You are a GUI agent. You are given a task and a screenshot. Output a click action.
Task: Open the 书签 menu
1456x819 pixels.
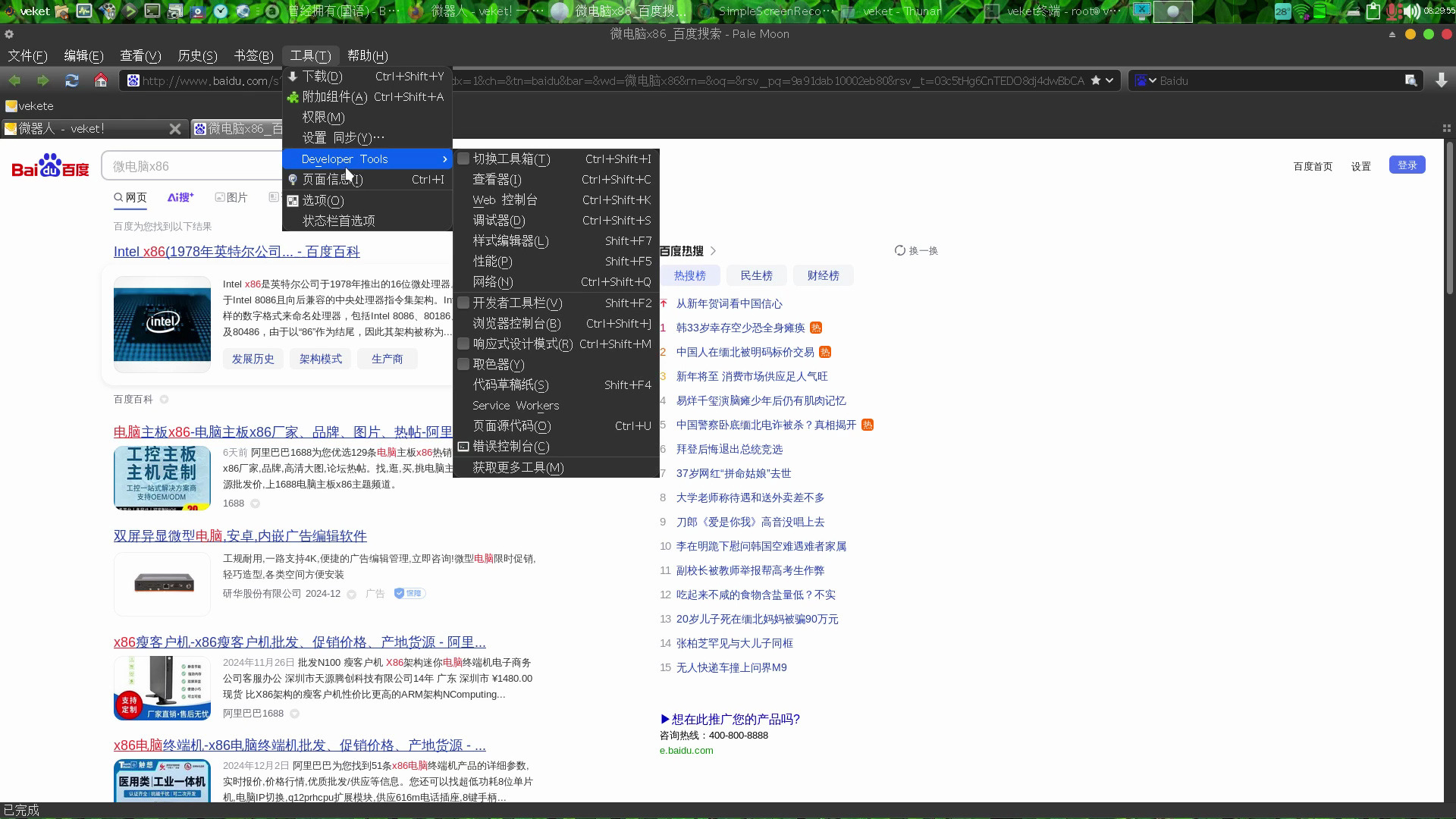coord(253,56)
